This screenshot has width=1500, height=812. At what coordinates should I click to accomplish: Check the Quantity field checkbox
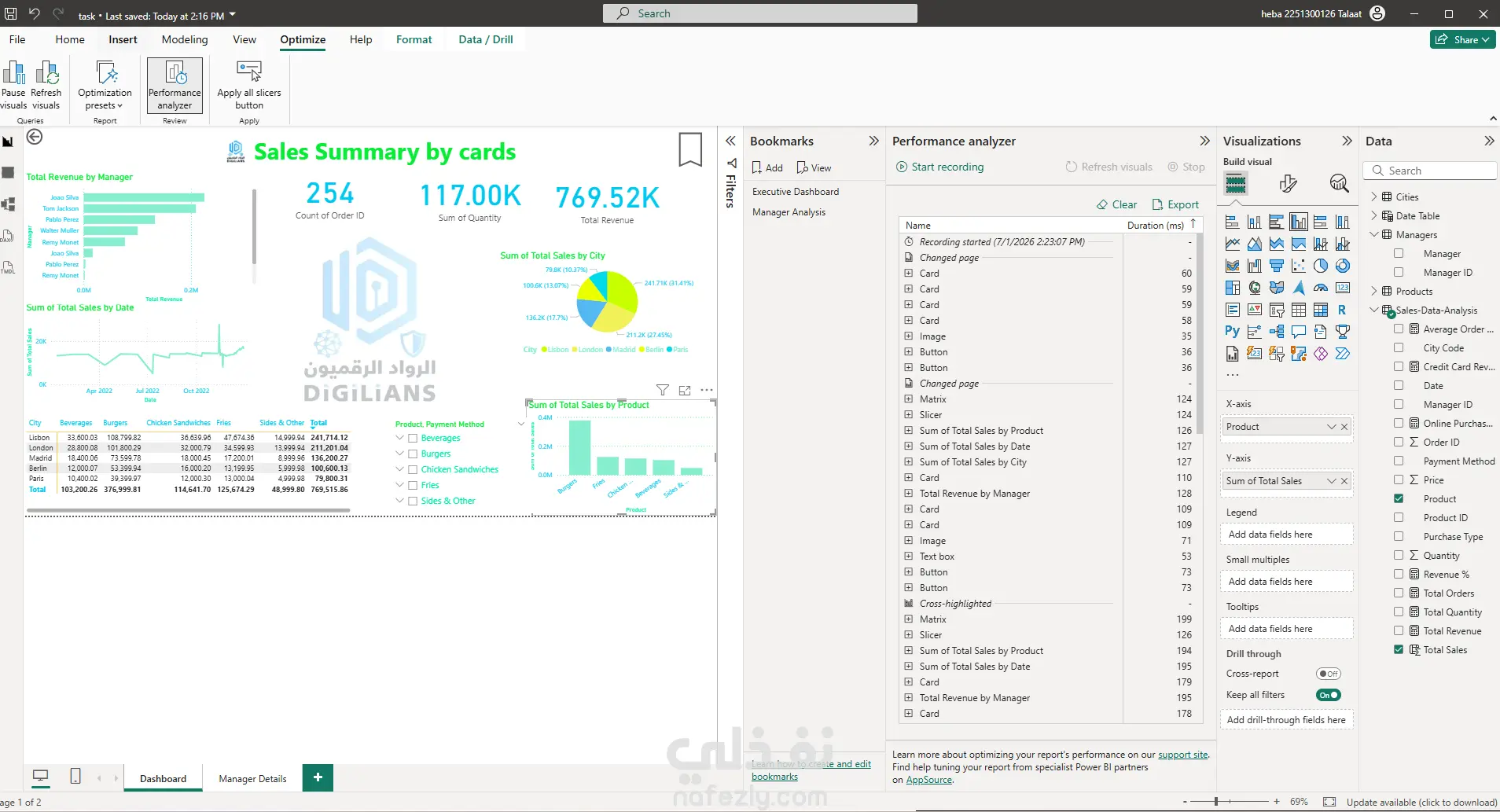point(1399,555)
